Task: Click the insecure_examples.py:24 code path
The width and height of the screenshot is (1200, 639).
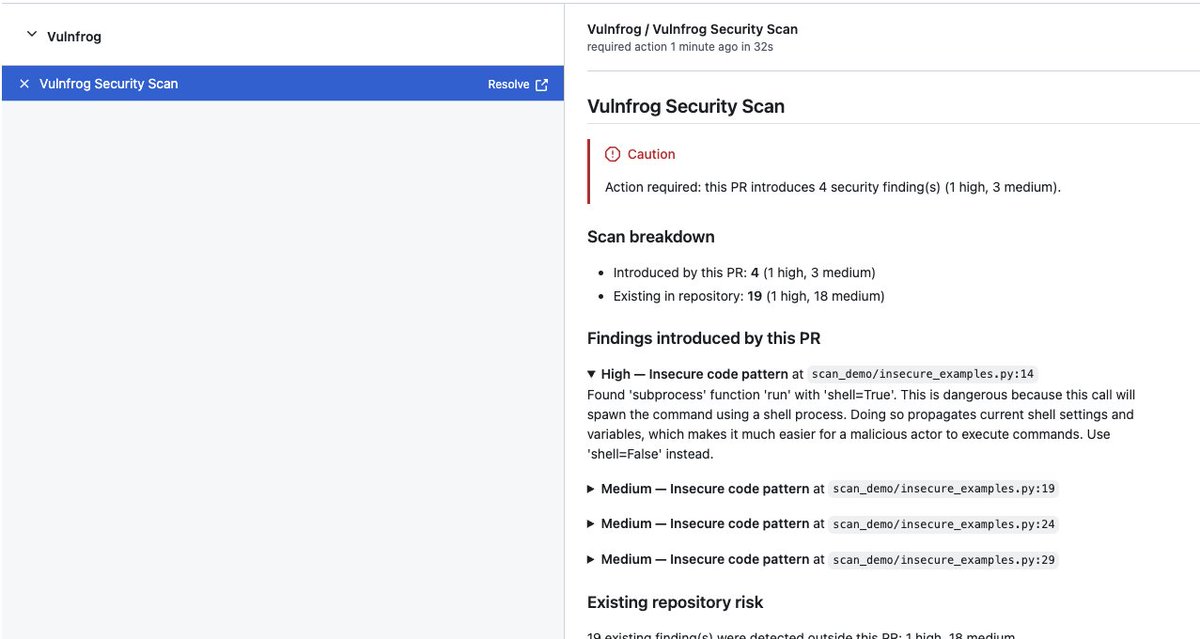Action: point(944,524)
